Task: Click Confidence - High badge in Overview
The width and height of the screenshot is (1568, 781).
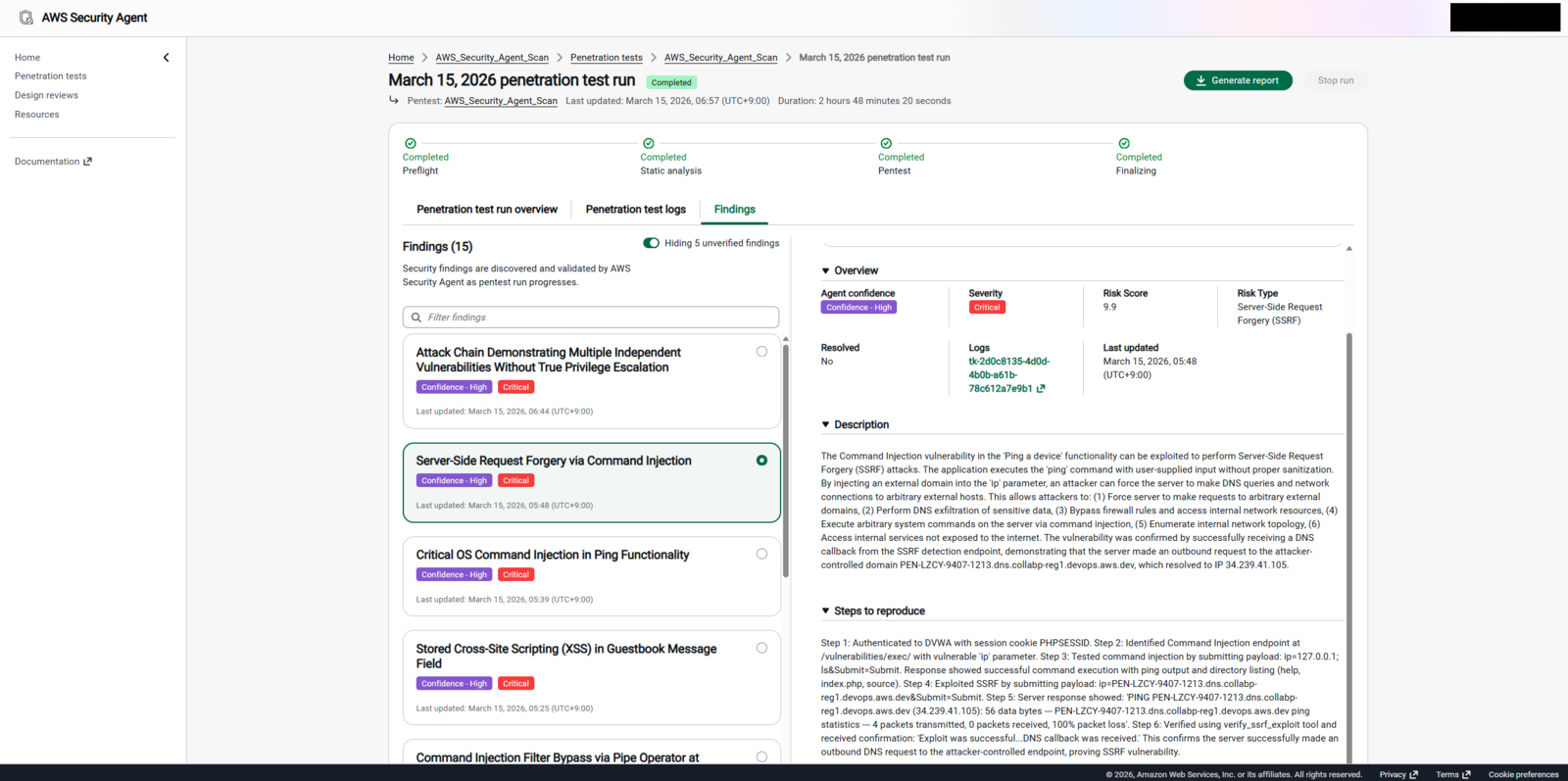Action: (858, 307)
